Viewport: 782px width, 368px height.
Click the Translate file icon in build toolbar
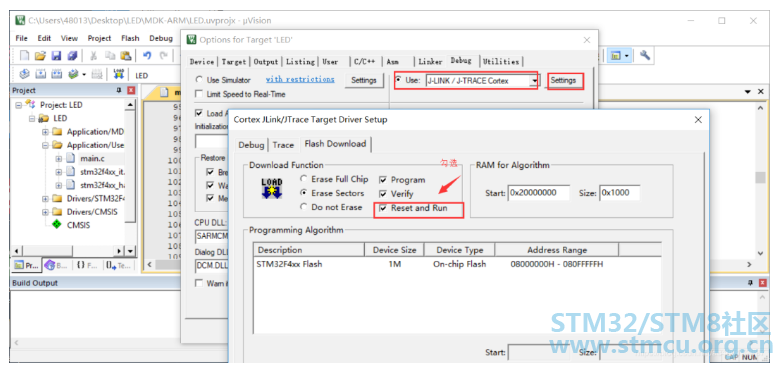click(24, 75)
